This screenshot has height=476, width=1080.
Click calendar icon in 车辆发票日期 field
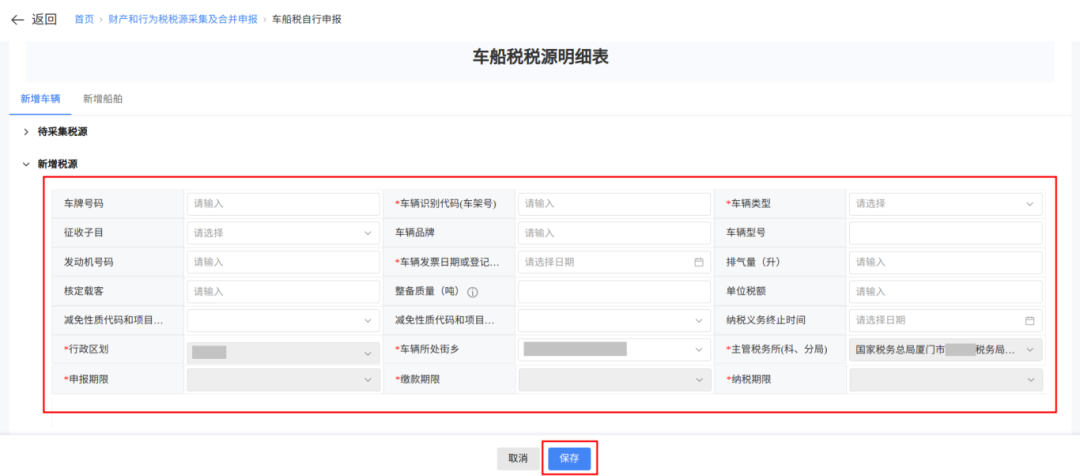click(x=698, y=262)
